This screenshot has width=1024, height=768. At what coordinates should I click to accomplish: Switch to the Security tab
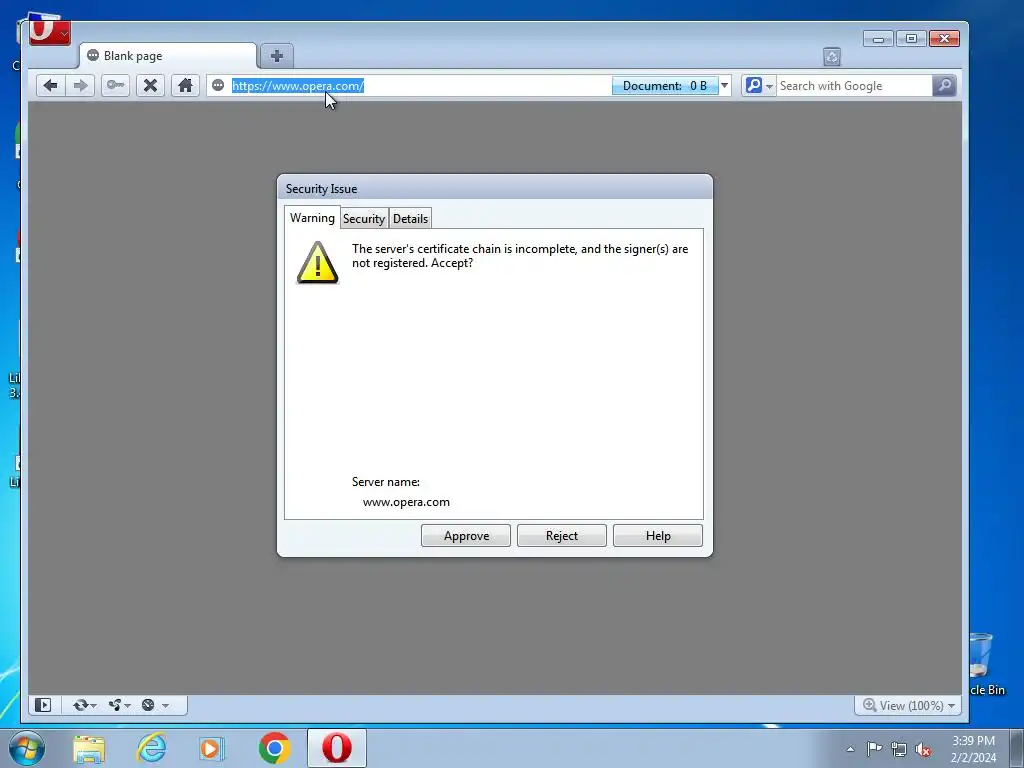364,219
